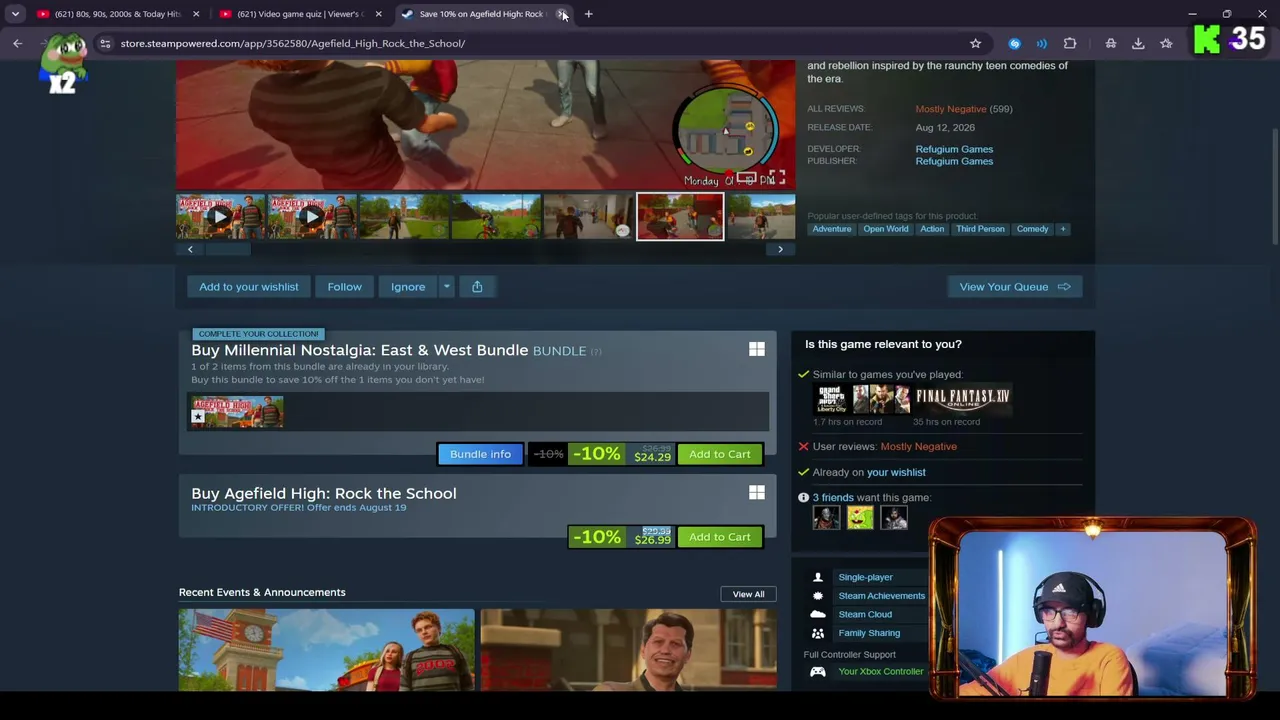
Task: Click the Single-player person icon
Action: pos(818,577)
